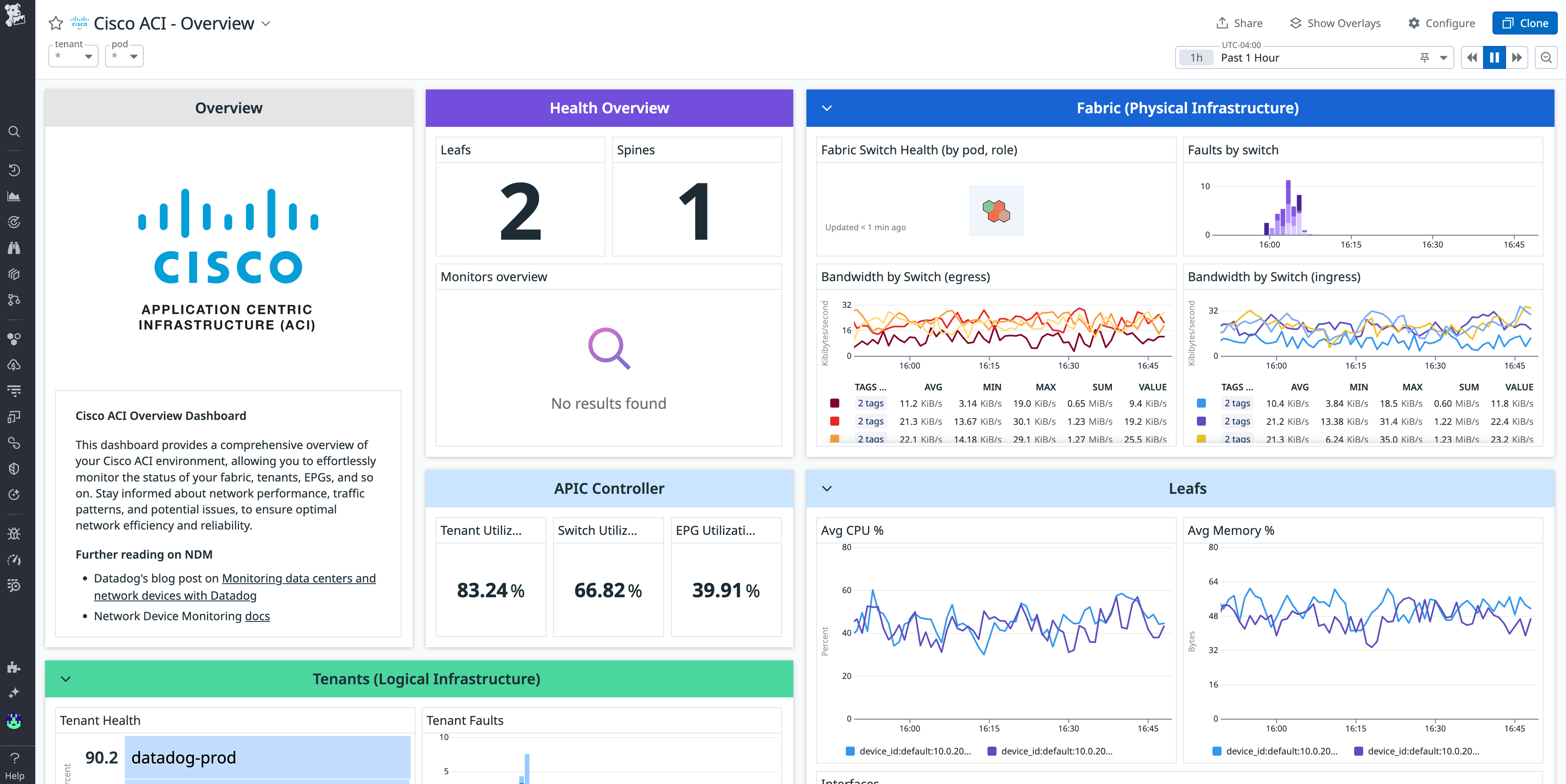Open the tenant variable dropdown
The height and width of the screenshot is (784, 1566).
click(x=73, y=57)
